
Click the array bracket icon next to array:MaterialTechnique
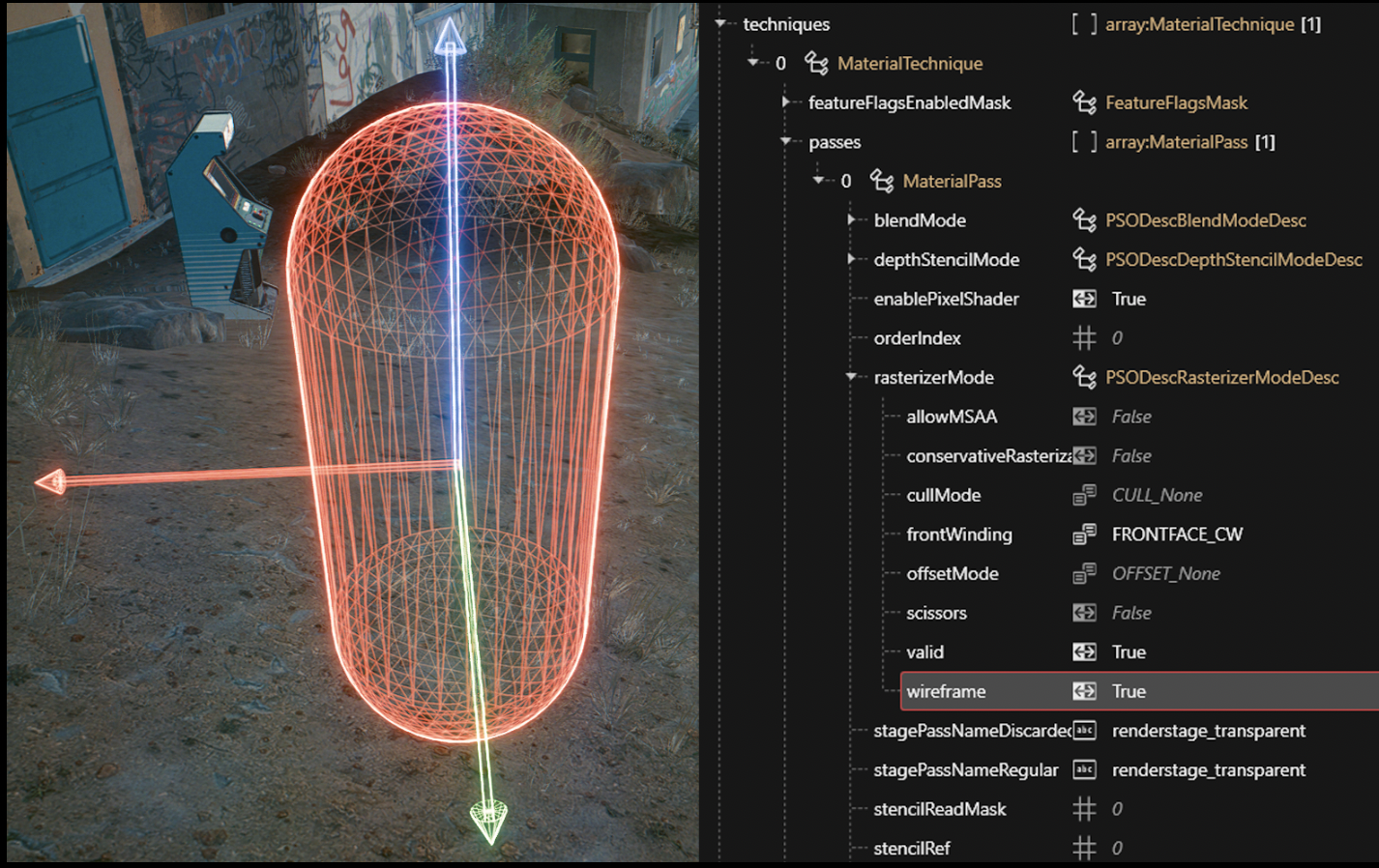click(x=1084, y=24)
